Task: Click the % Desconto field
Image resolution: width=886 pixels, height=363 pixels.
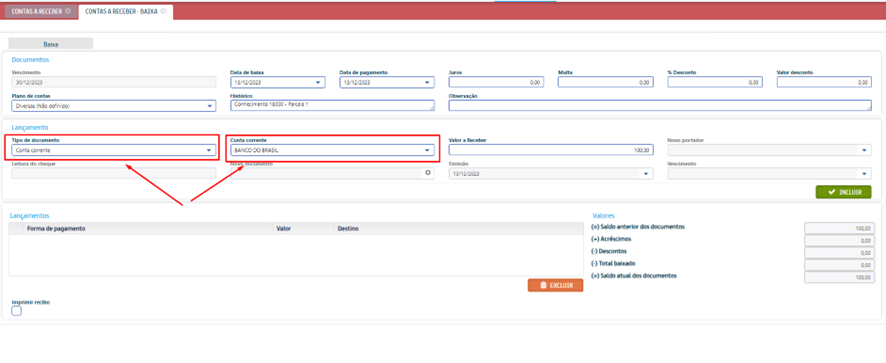Action: [x=714, y=83]
